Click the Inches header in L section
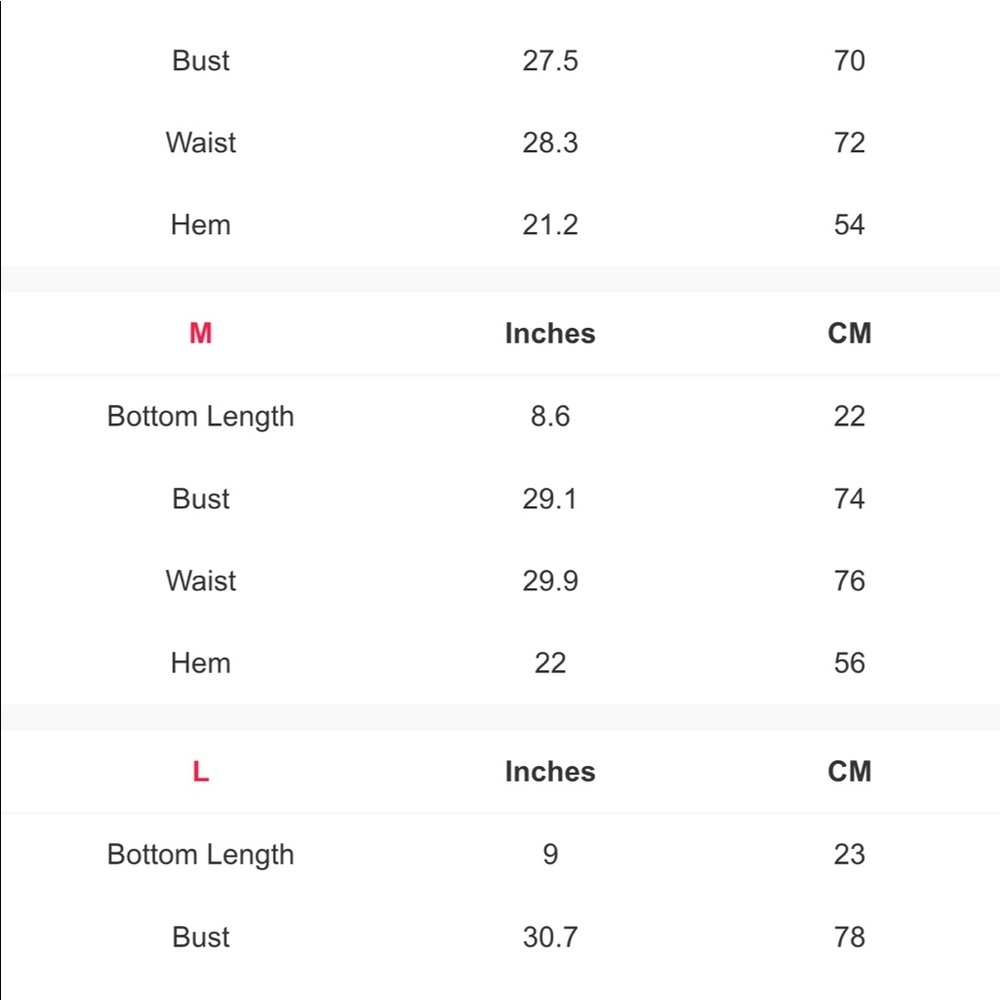The height and width of the screenshot is (1000, 1000). coord(550,772)
